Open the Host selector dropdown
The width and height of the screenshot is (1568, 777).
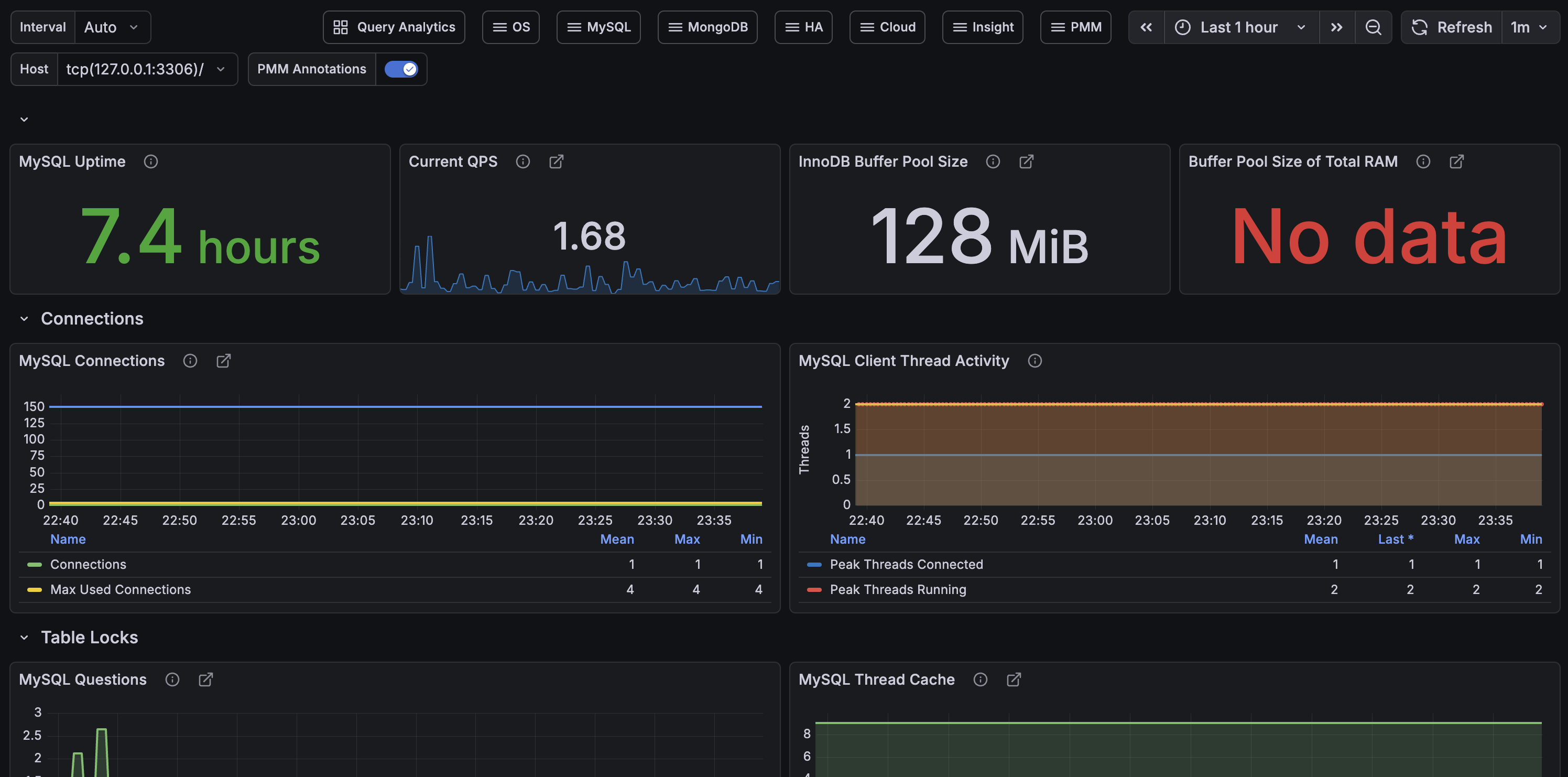point(147,69)
